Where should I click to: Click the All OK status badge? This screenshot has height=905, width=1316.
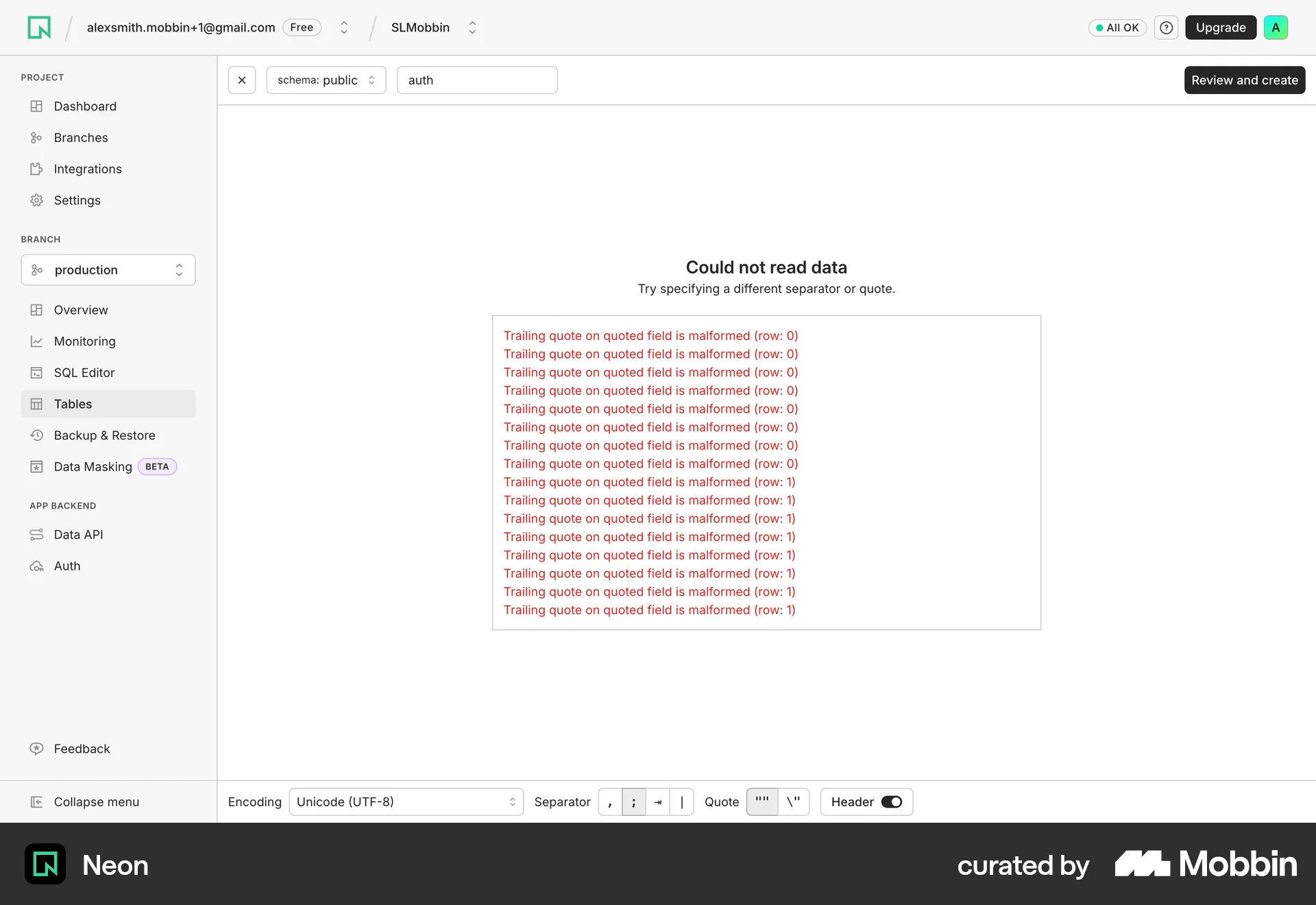pos(1117,27)
